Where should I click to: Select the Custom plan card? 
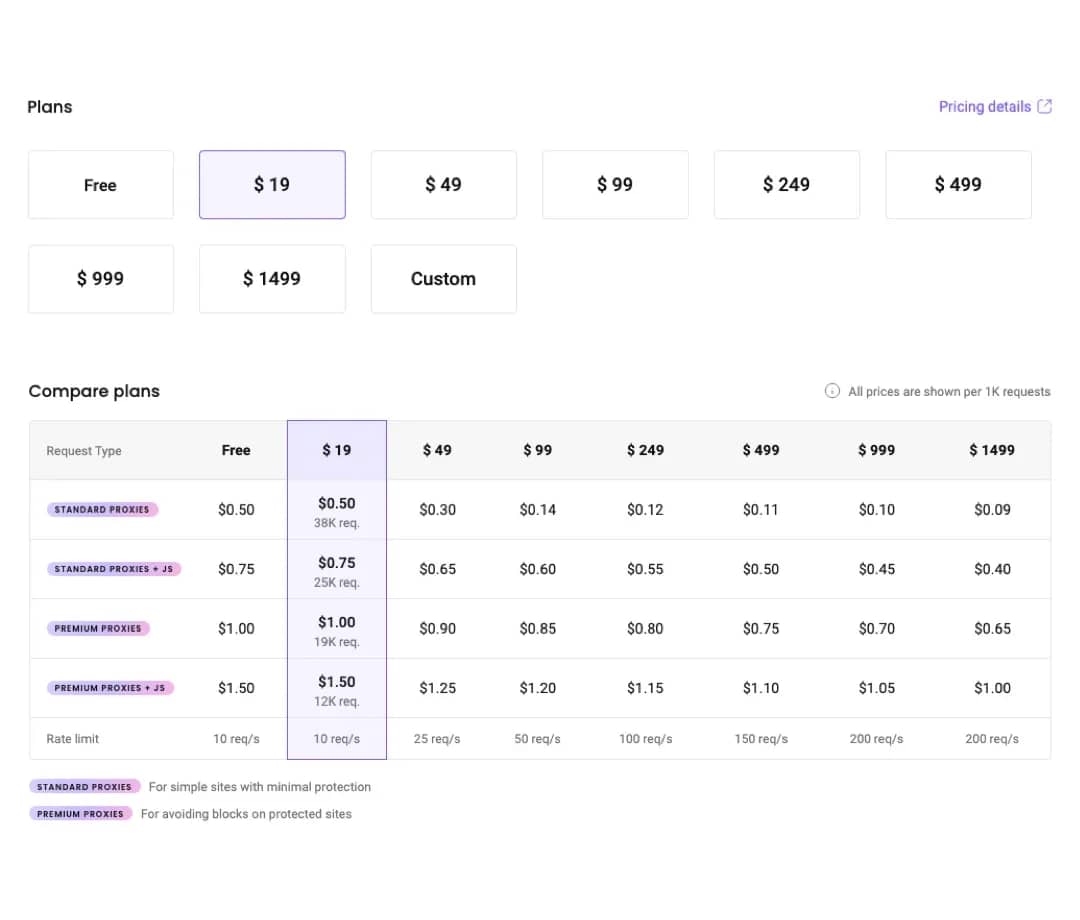[x=443, y=279]
